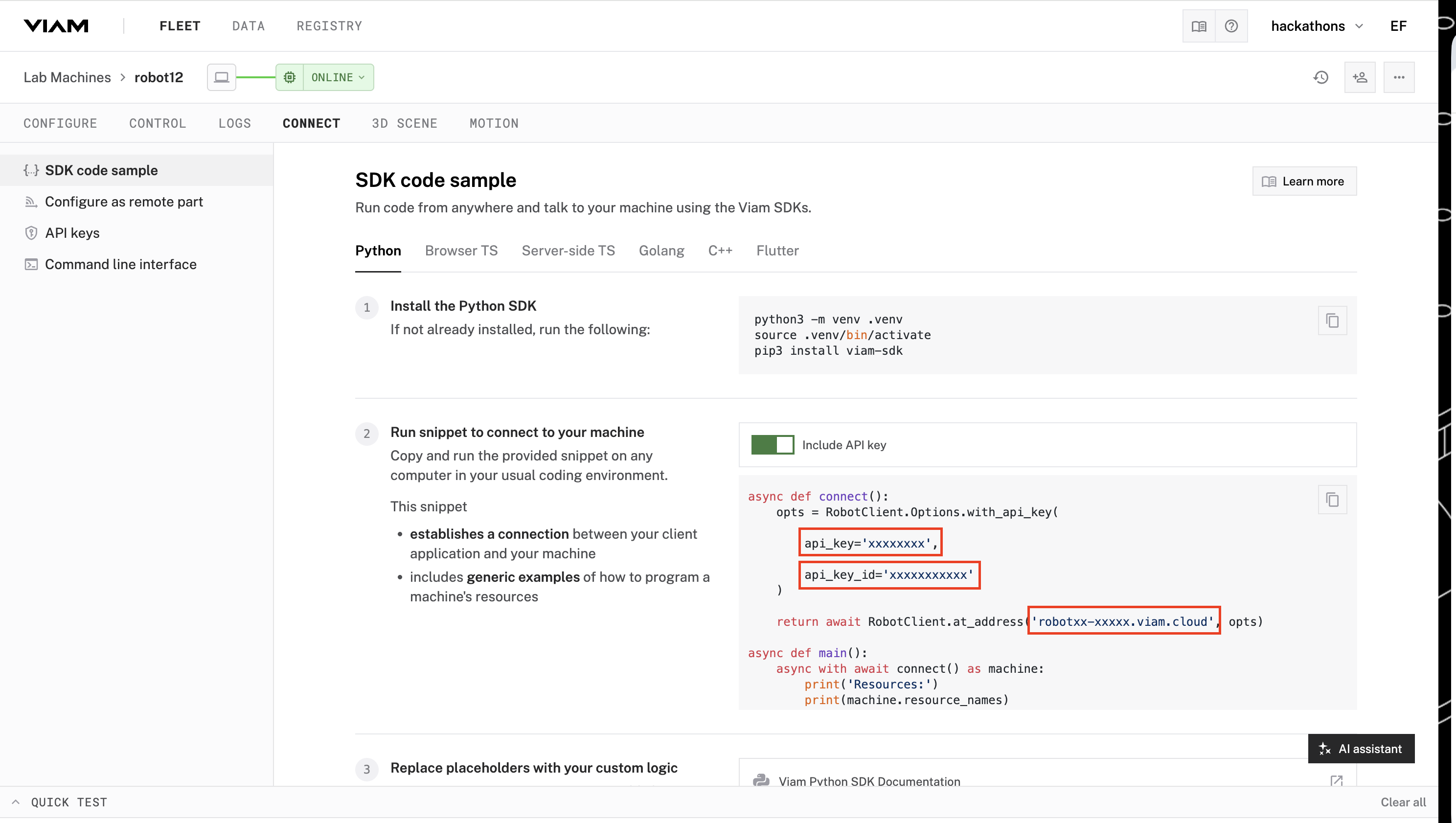Open the EF user account avatar
The image size is (1456, 823).
click(x=1398, y=26)
